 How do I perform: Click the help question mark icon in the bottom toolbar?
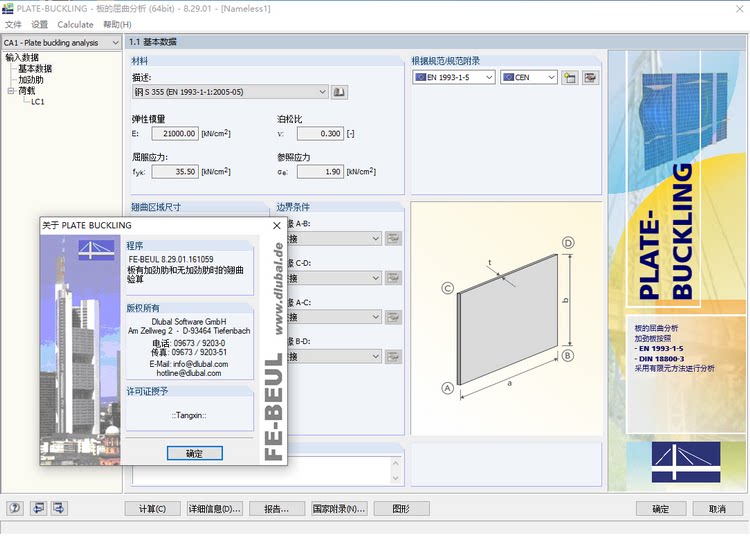[x=15, y=508]
